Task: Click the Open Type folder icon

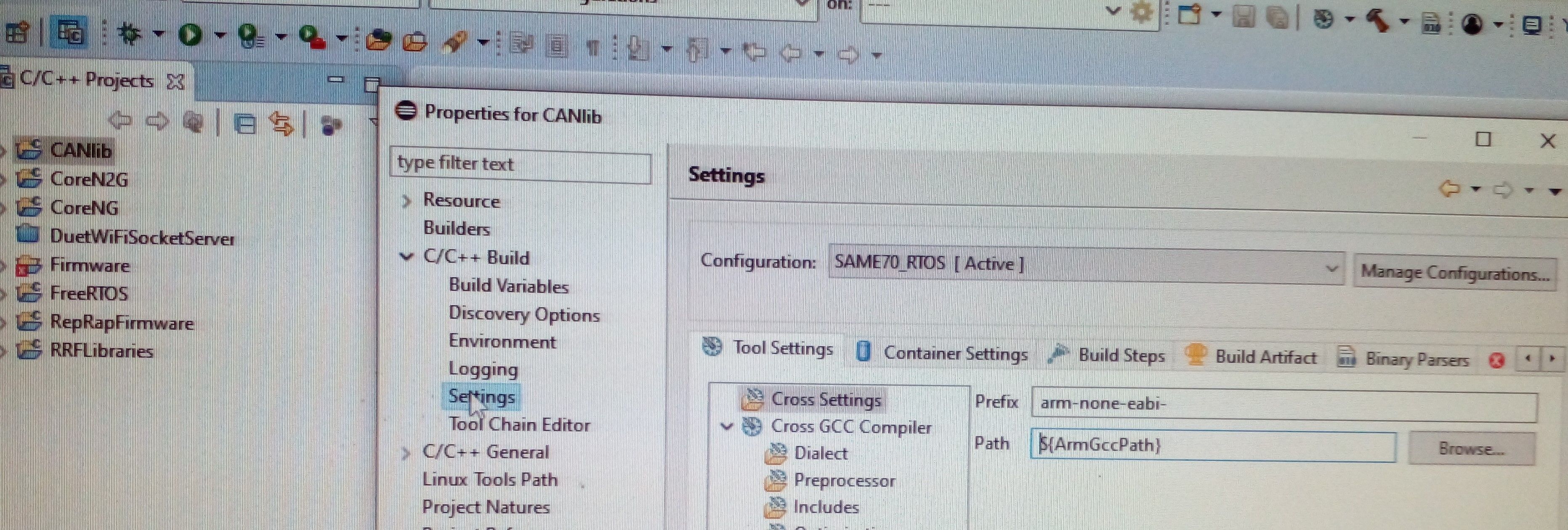Action: tap(378, 40)
